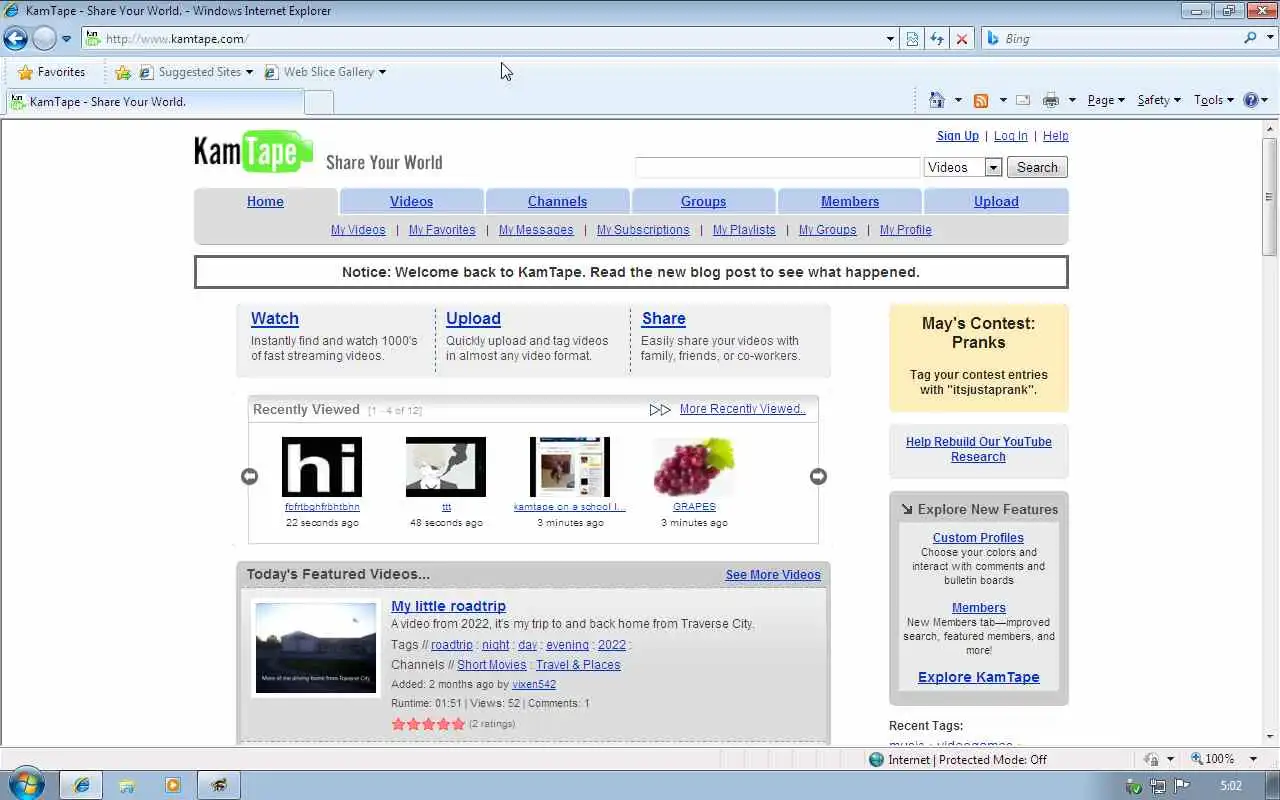This screenshot has width=1280, height=800.
Task: Click the vixen542 uploader link
Action: click(534, 684)
